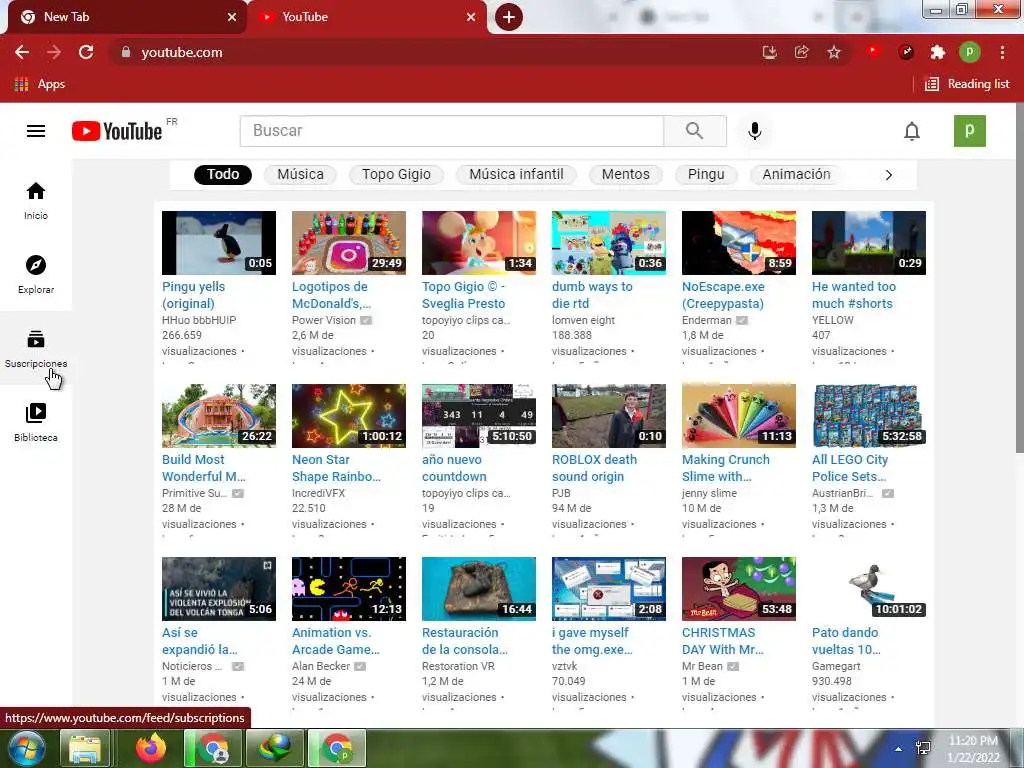Click the Topo Gigio Sveglia Presto thumbnail
Screen dimensions: 1024x768
pos(479,243)
